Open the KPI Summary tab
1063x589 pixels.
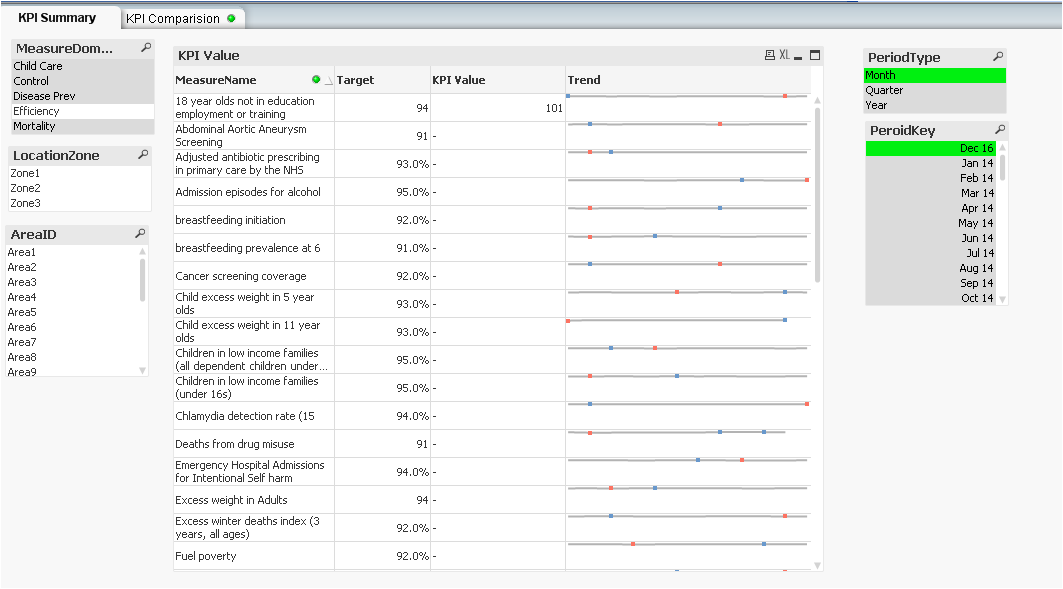[x=57, y=18]
